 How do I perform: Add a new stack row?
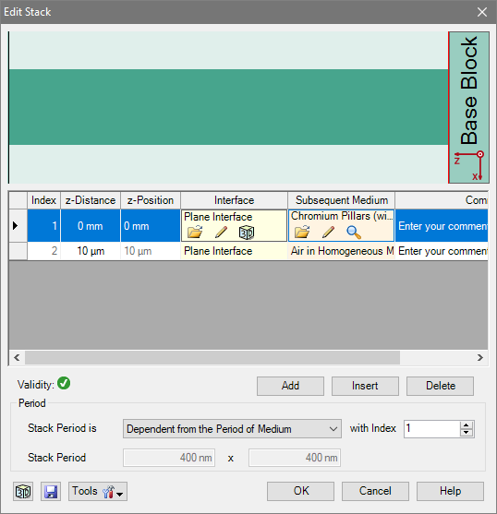290,386
